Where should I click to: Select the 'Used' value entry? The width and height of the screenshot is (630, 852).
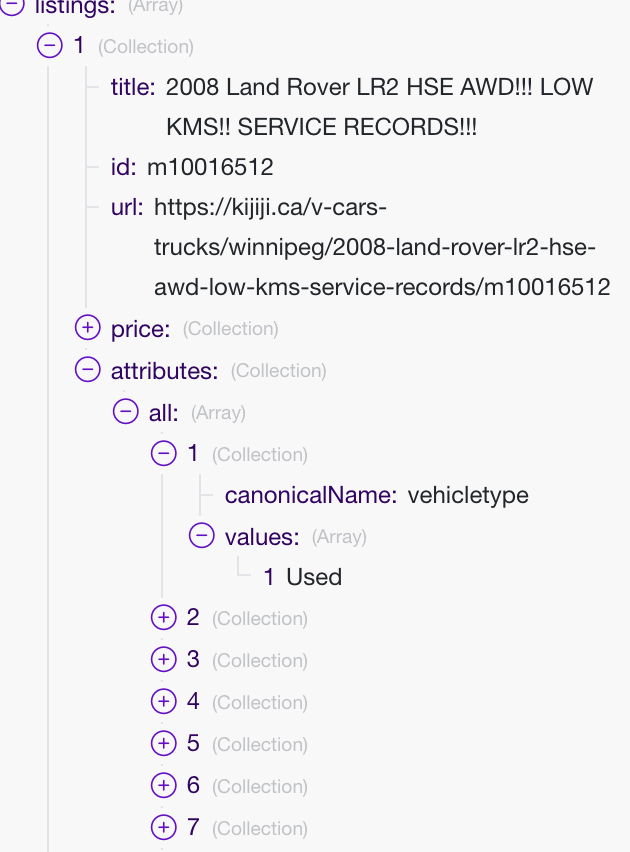[314, 577]
